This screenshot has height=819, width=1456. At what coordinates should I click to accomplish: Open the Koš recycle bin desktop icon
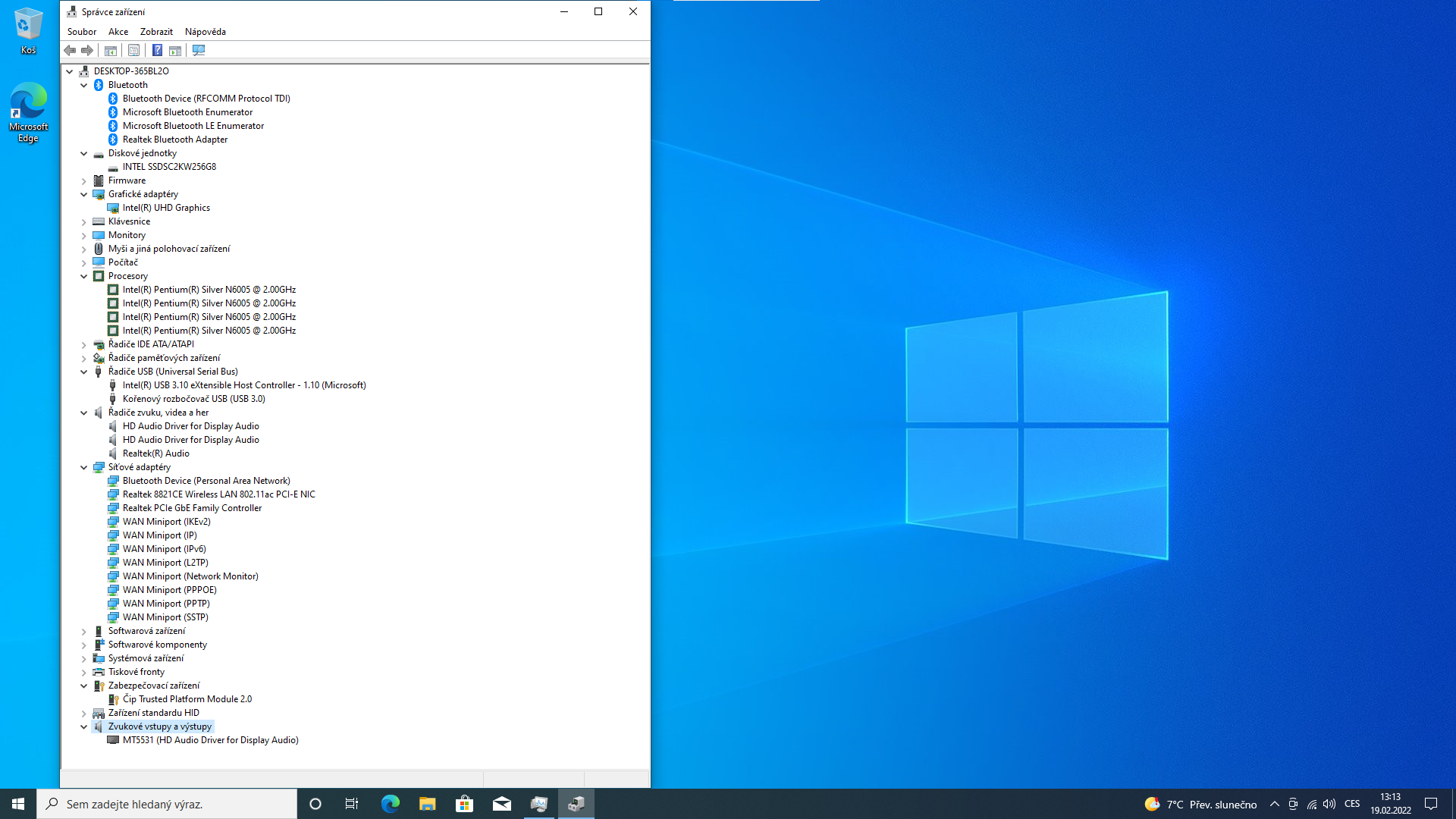(28, 31)
